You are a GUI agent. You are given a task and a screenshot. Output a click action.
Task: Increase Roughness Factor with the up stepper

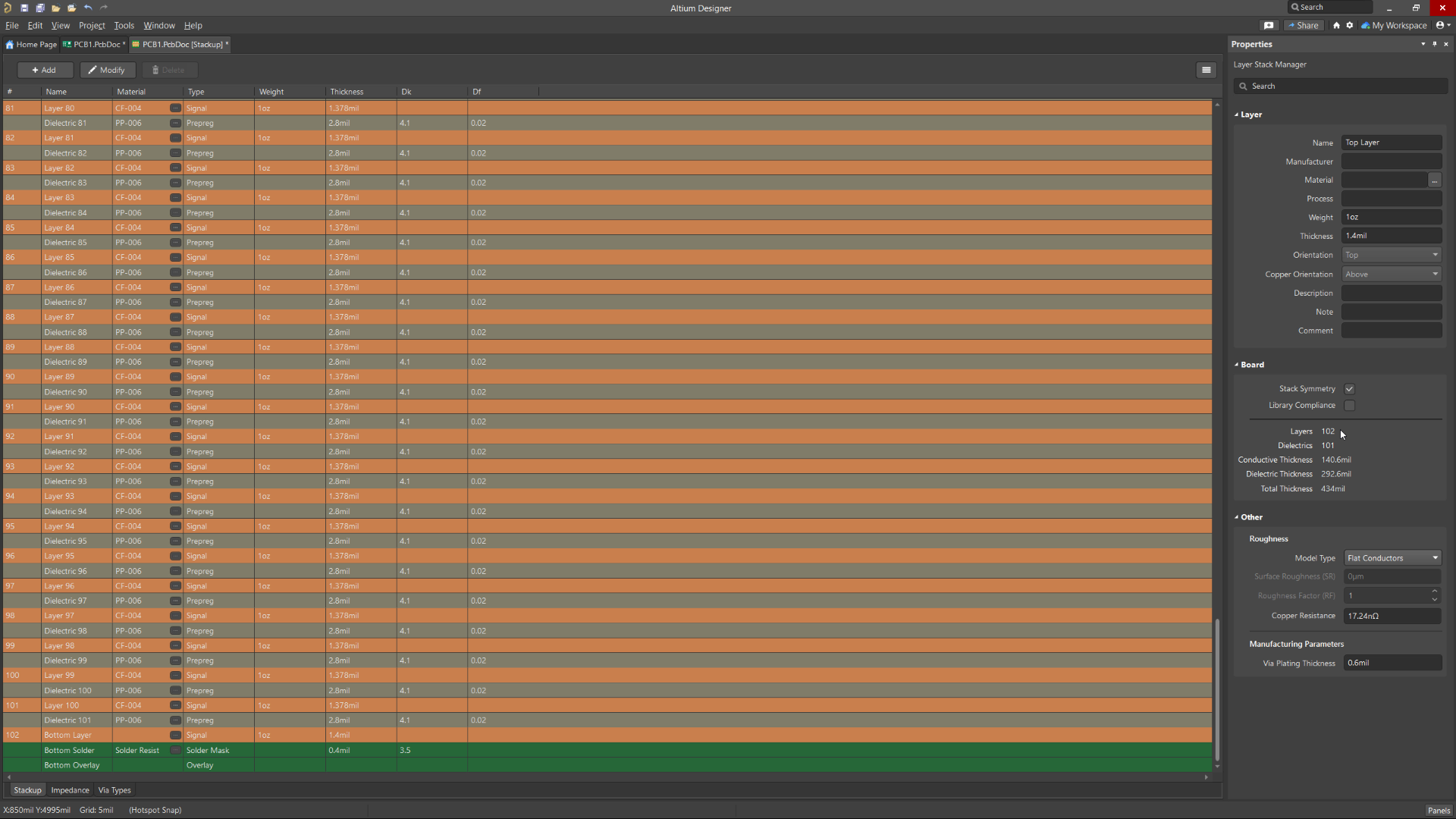pos(1435,592)
